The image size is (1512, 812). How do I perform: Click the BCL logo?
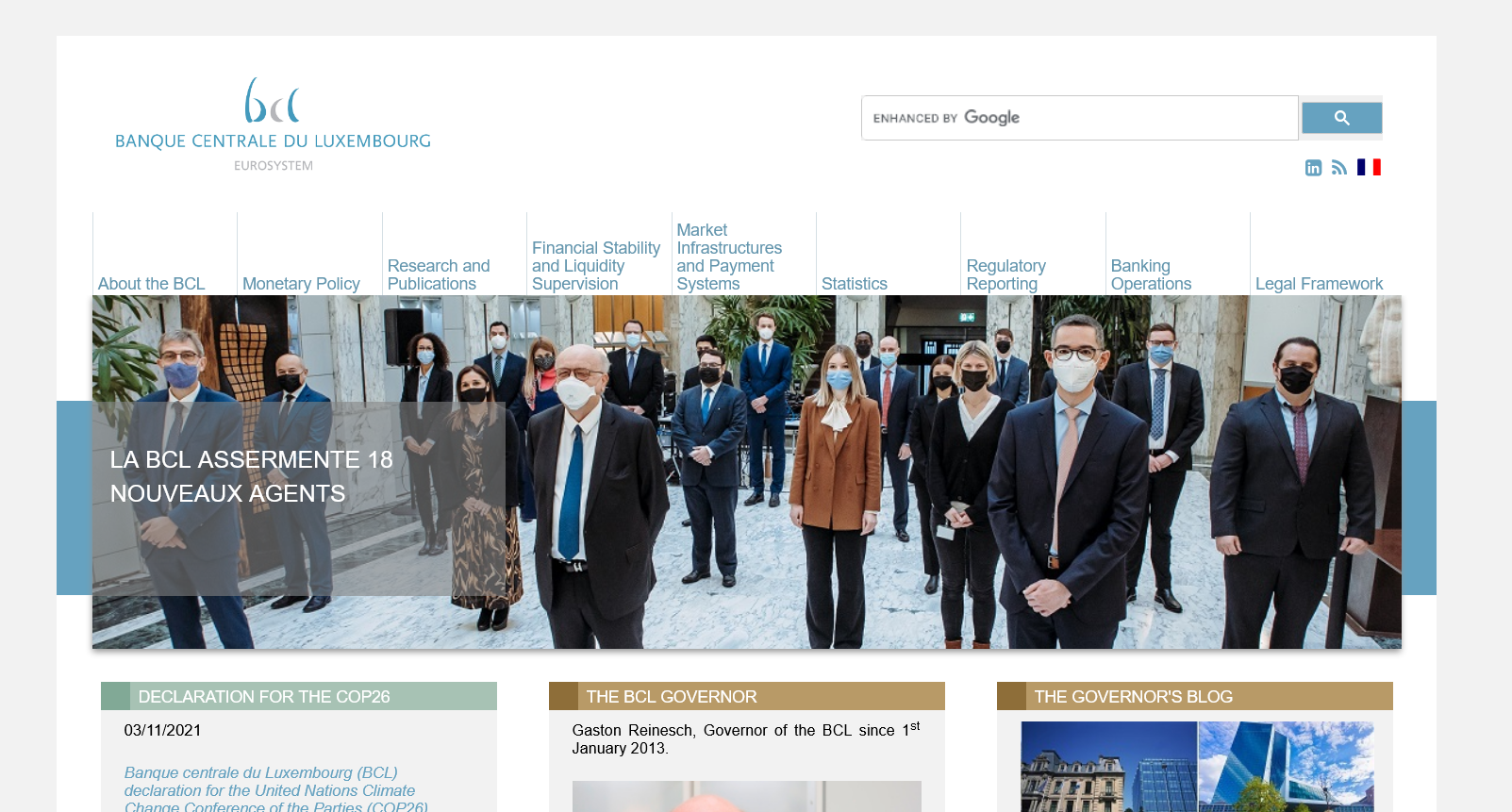coord(273,124)
